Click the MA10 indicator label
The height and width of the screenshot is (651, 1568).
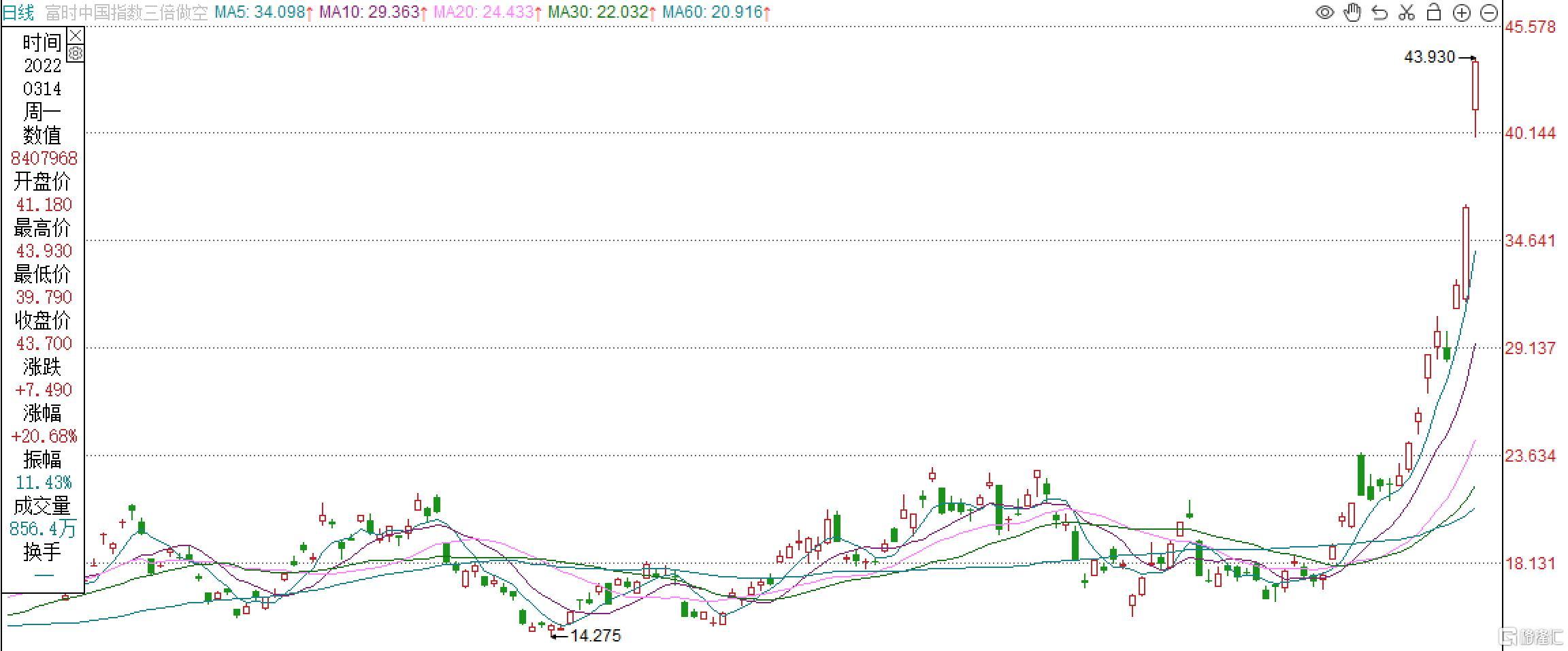(373, 12)
